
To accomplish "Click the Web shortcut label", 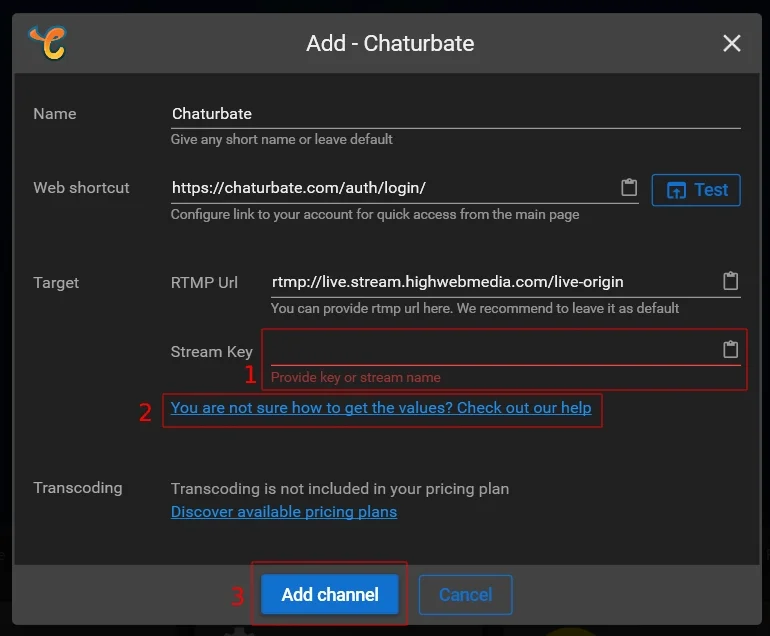I will point(82,188).
